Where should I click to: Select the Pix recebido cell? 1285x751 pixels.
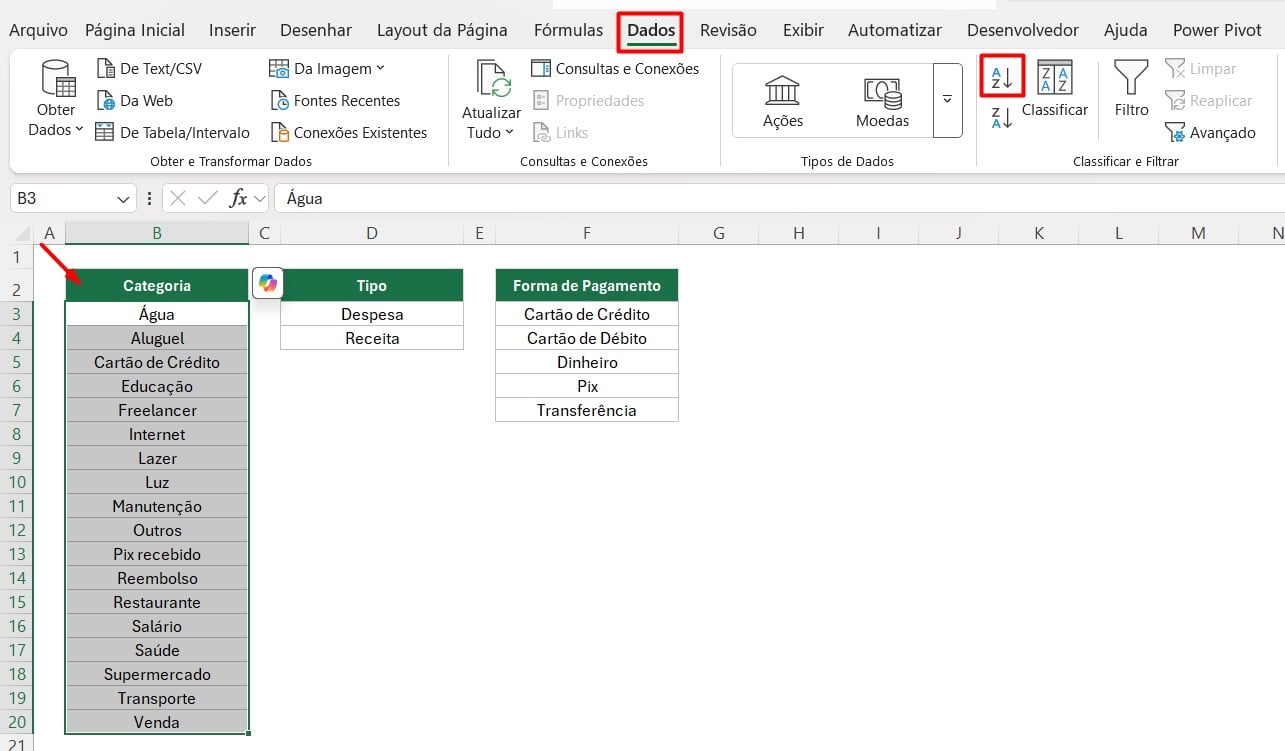tap(157, 554)
